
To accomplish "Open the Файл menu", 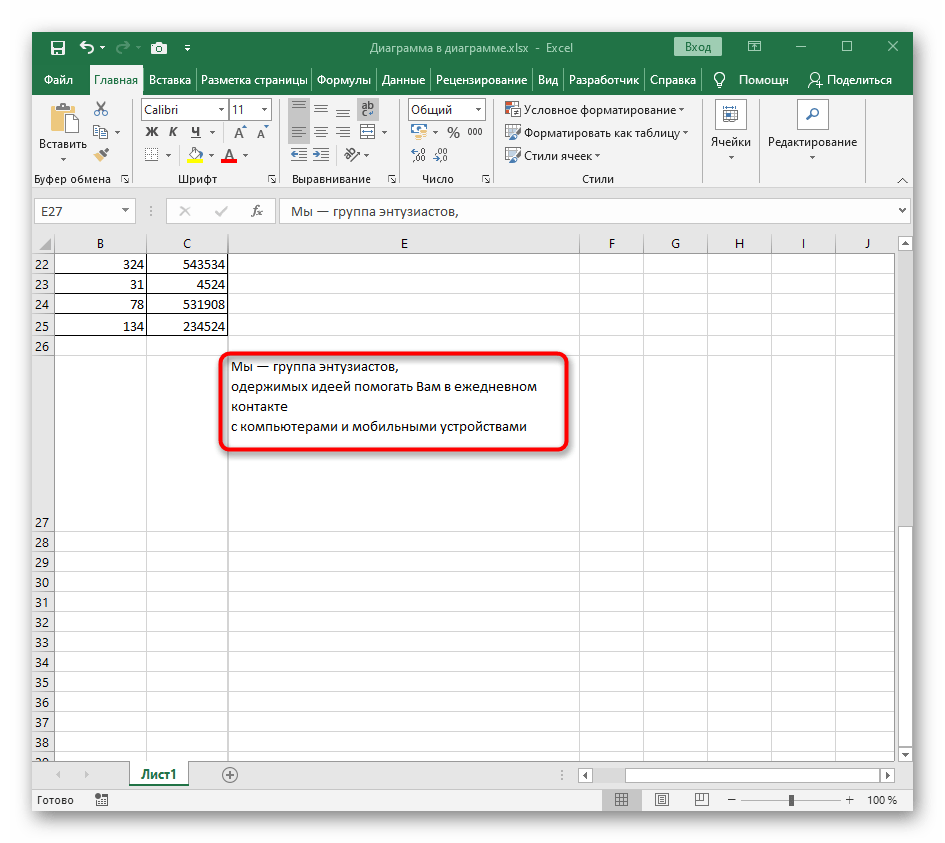I will point(58,80).
